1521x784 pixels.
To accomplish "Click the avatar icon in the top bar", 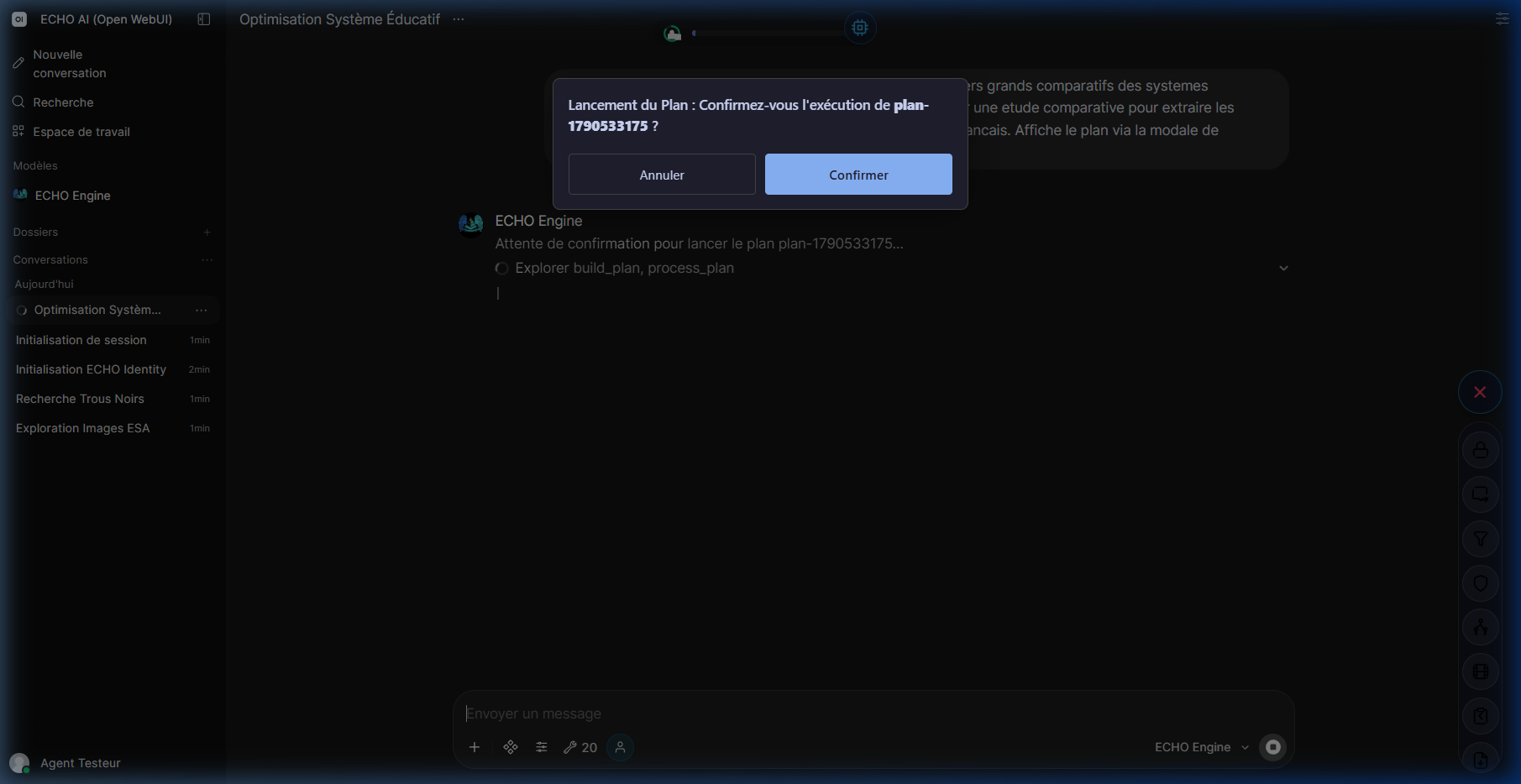I will (672, 34).
